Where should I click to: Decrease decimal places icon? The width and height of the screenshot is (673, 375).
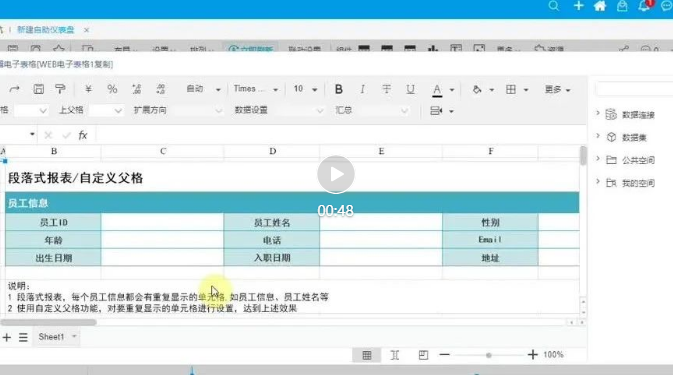[161, 89]
